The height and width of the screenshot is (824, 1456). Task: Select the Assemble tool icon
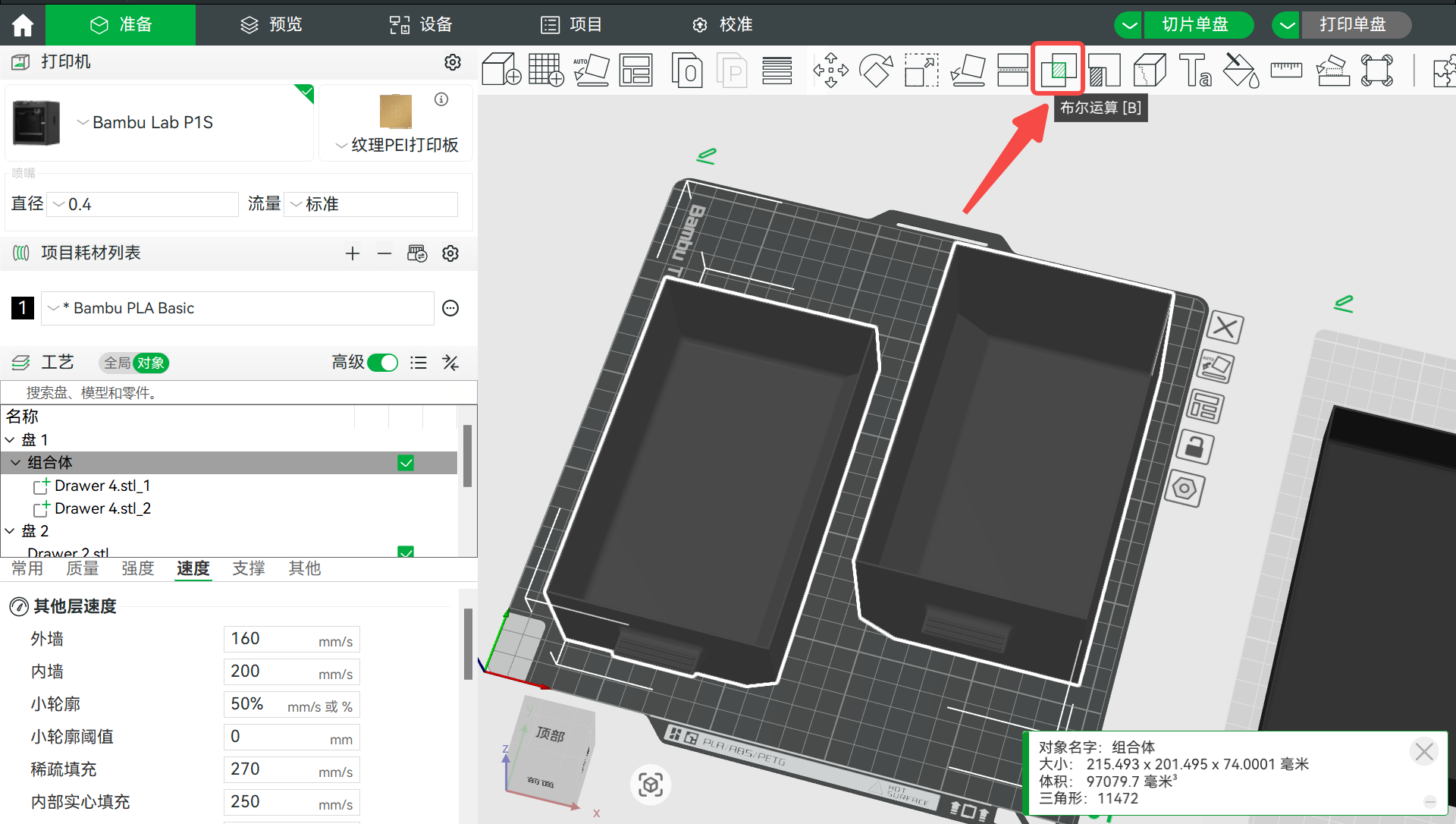(1332, 70)
